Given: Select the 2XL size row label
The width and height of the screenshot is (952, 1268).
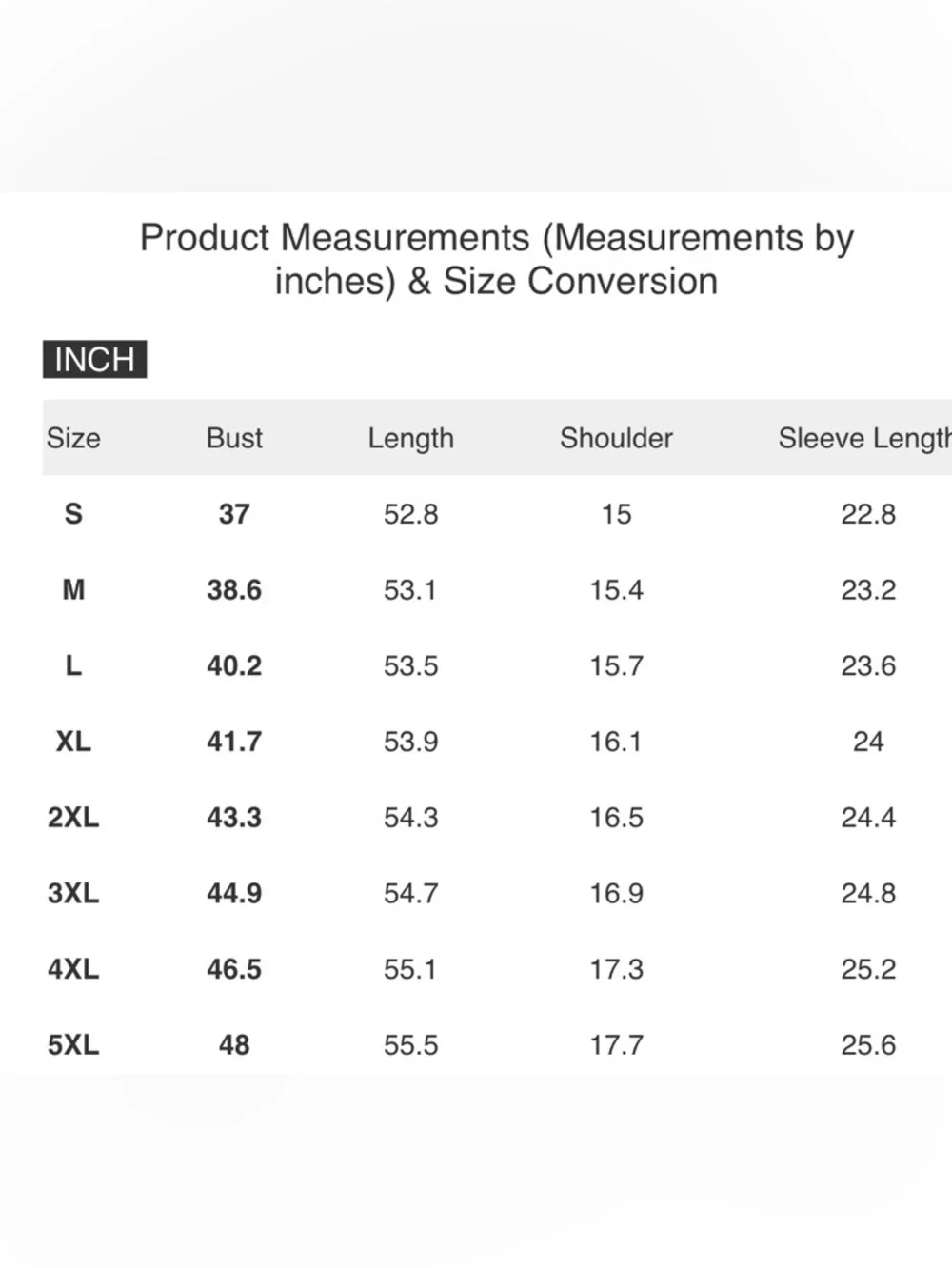Looking at the screenshot, I should 73,817.
